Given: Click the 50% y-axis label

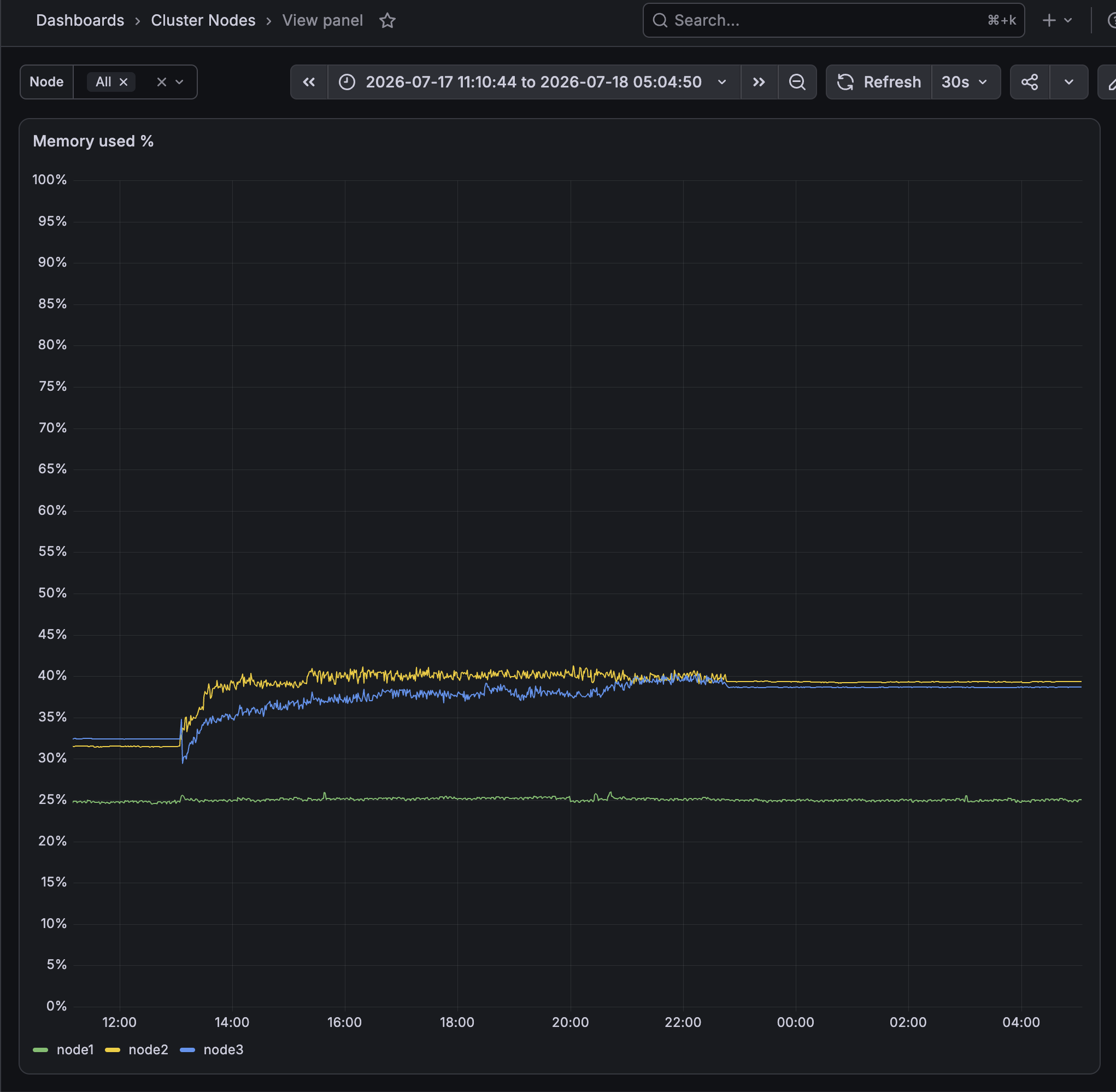Looking at the screenshot, I should 52,592.
